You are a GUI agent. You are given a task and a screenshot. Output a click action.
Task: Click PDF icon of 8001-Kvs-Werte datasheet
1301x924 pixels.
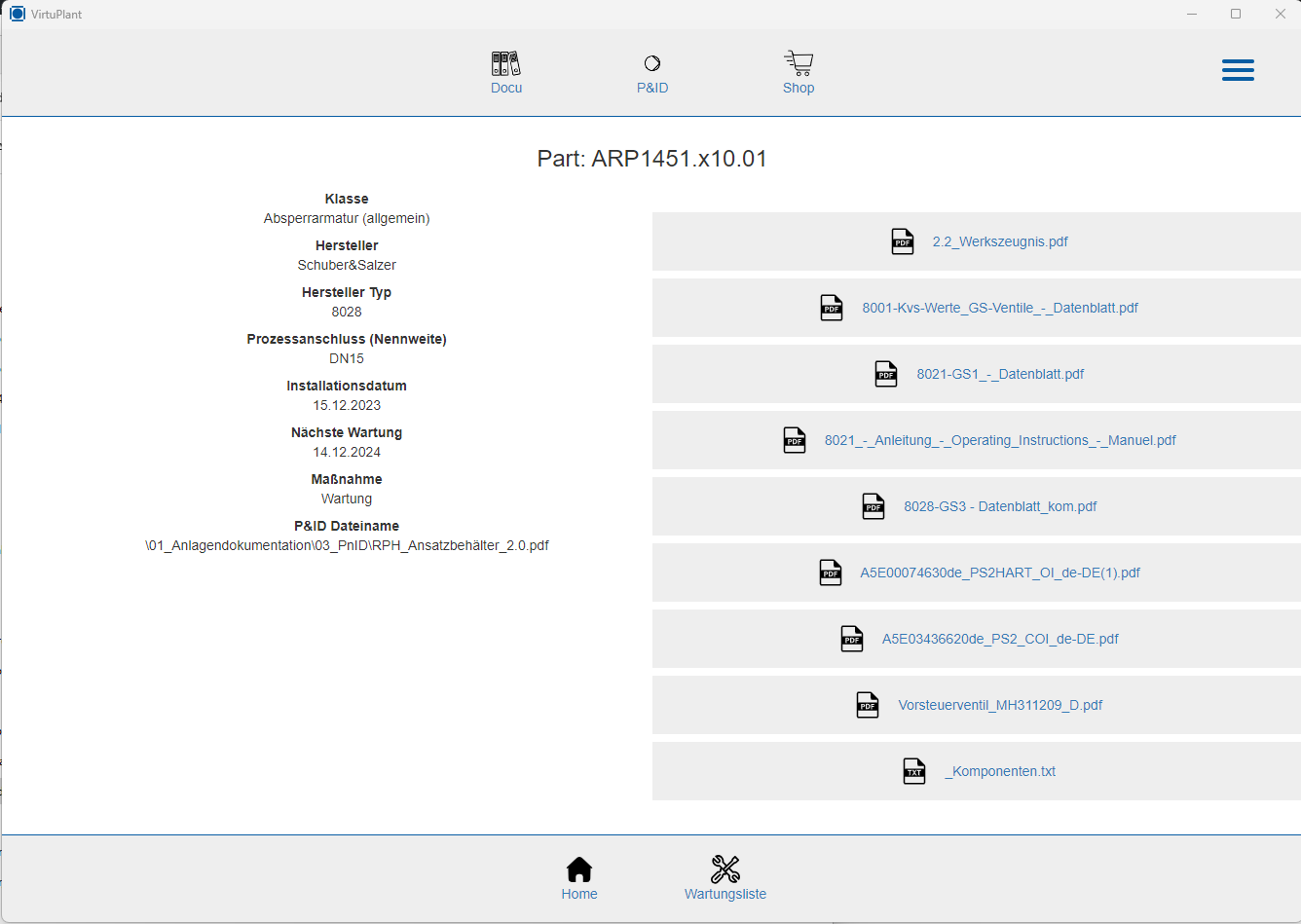click(x=832, y=308)
